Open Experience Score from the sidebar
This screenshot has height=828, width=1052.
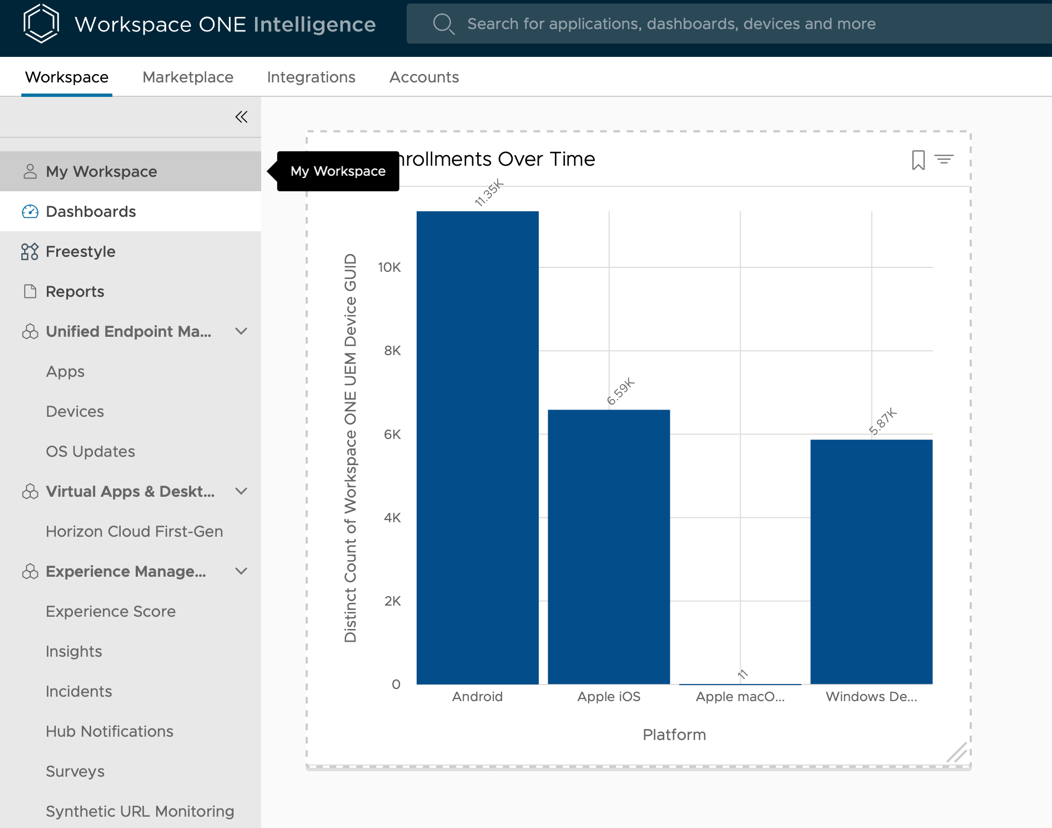110,611
